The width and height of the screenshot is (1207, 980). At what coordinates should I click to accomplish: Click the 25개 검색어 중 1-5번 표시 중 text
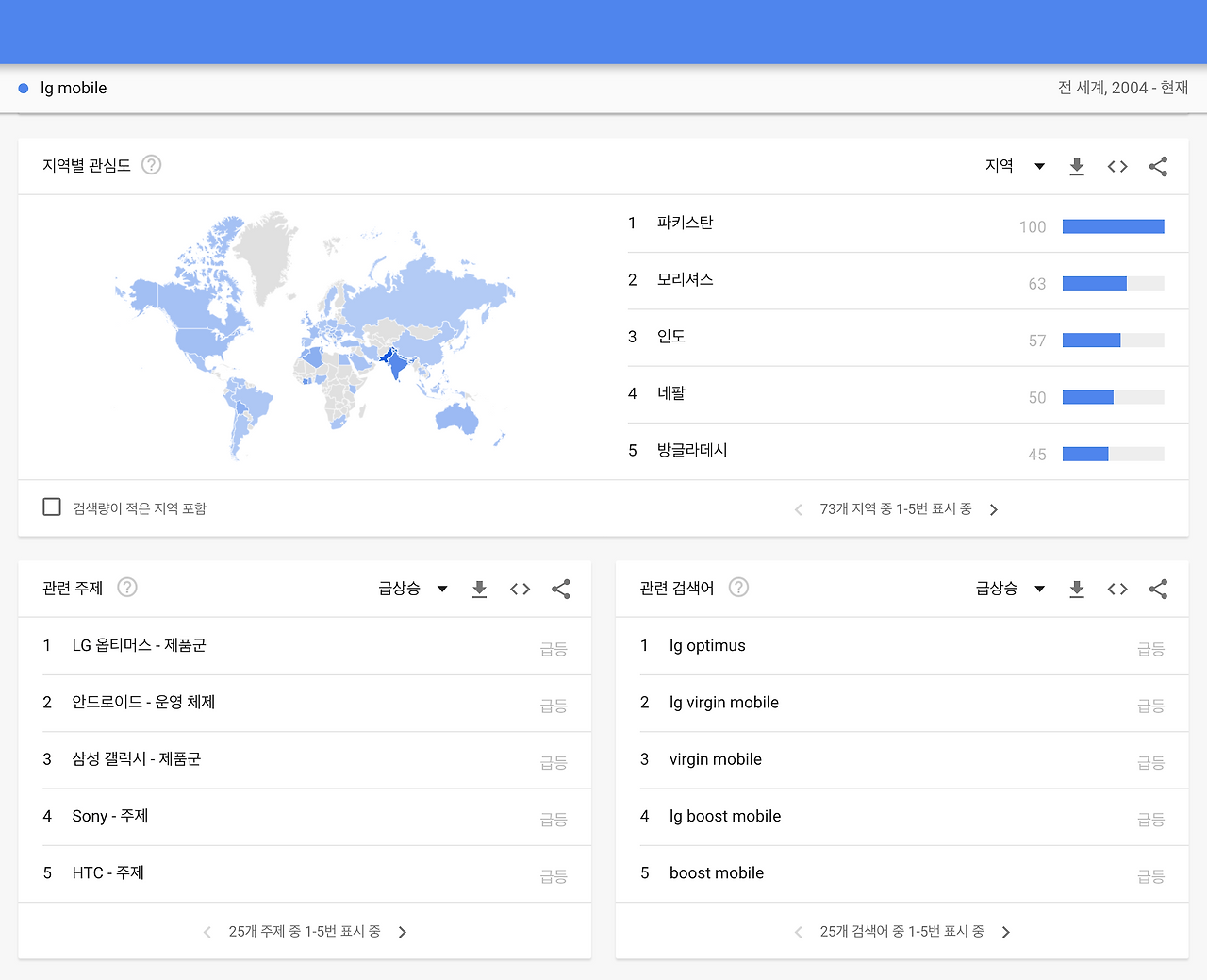click(x=902, y=932)
